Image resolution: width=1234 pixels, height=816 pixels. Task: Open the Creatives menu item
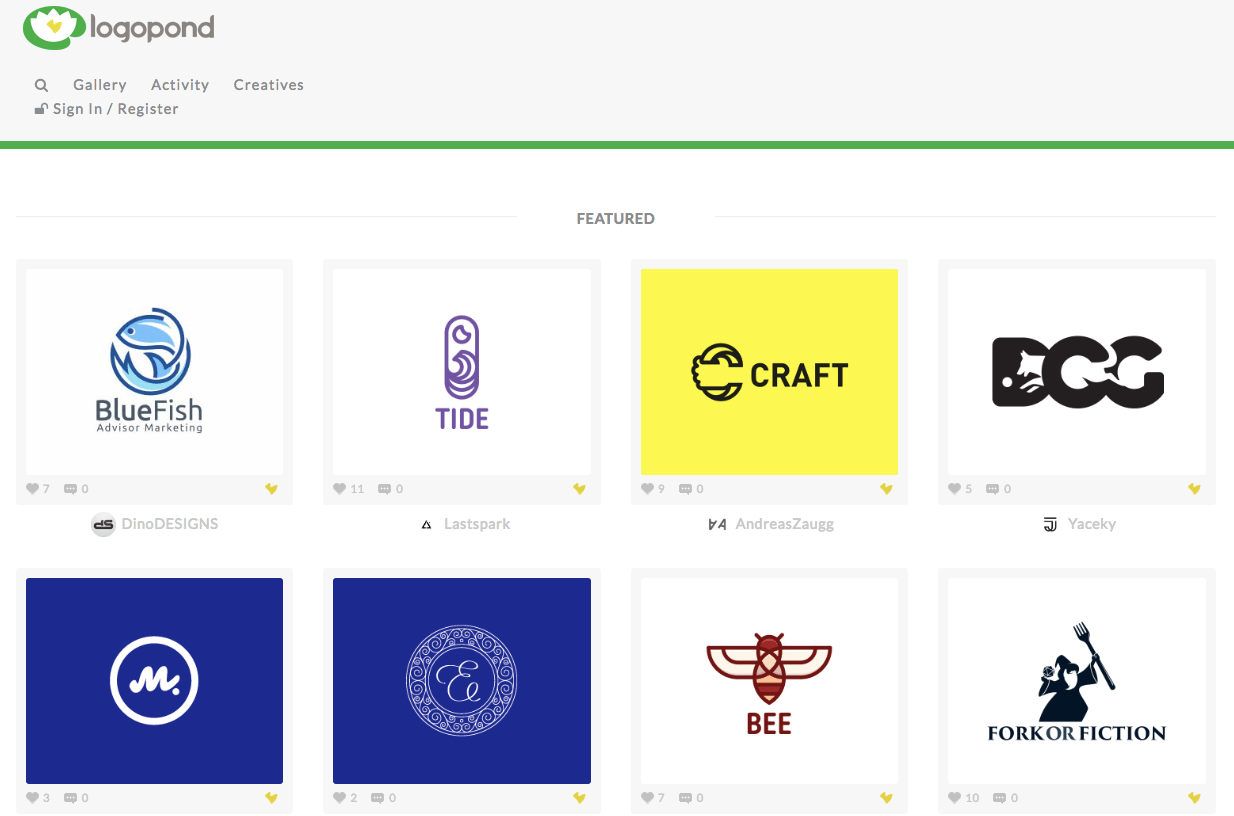coord(268,85)
